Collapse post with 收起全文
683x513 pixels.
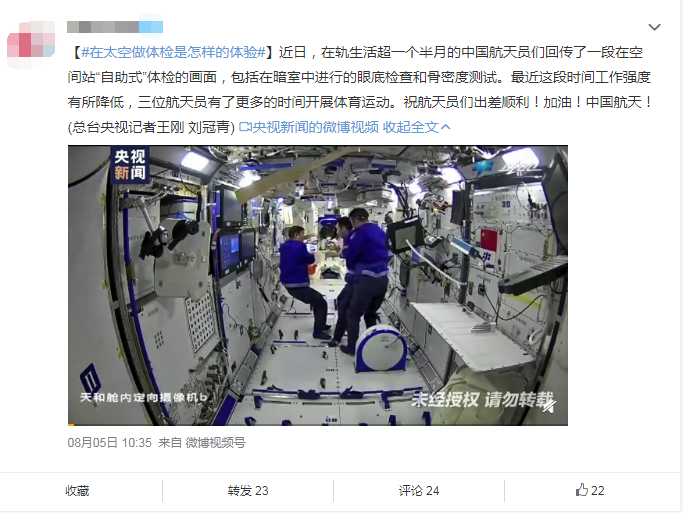click(x=410, y=127)
